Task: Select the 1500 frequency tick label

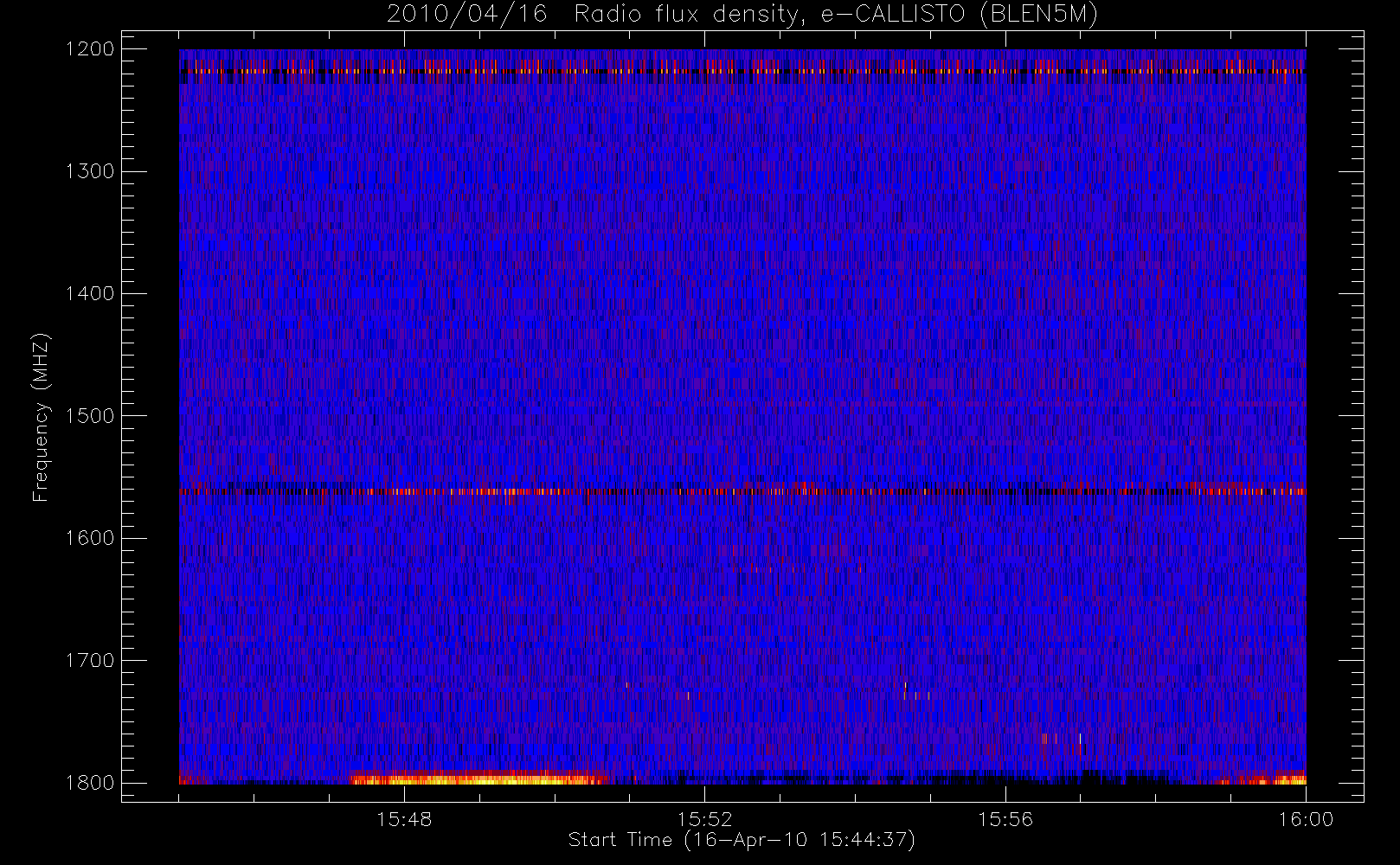Action: pyautogui.click(x=90, y=415)
